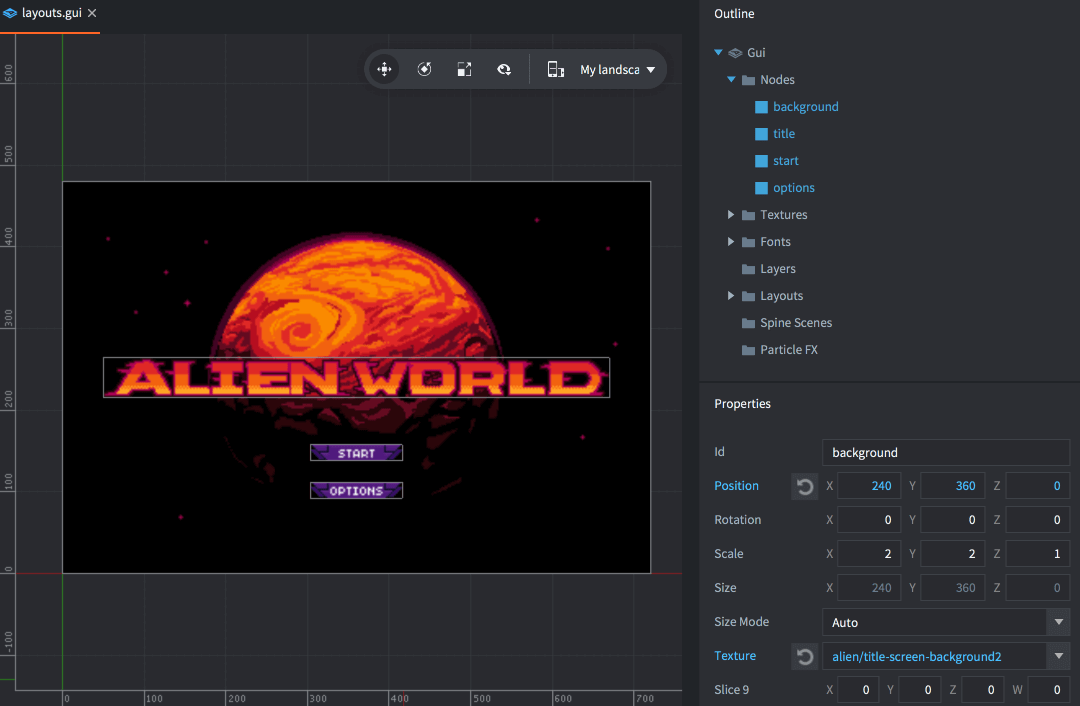Expand the Fonts folder in Outline
Image resolution: width=1080 pixels, height=706 pixels.
tap(731, 242)
